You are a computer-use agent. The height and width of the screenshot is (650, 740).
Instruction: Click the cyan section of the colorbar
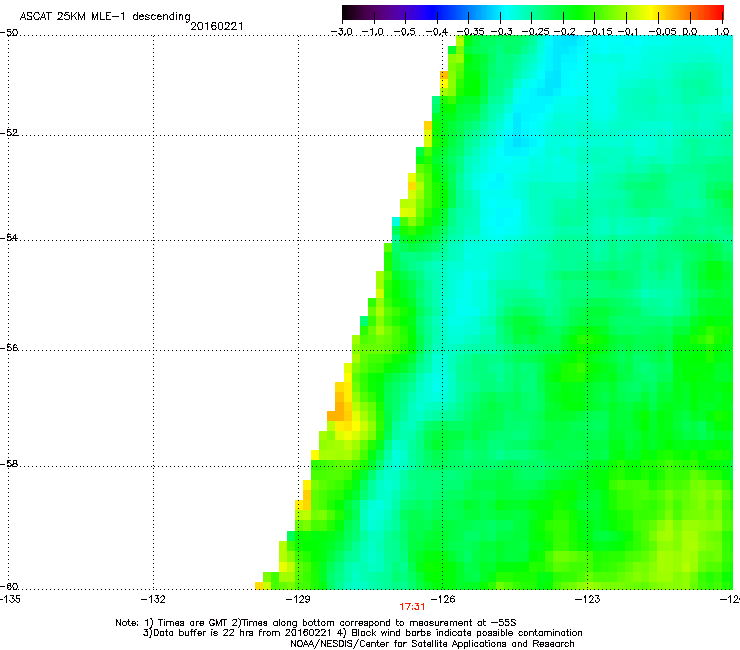(x=505, y=13)
